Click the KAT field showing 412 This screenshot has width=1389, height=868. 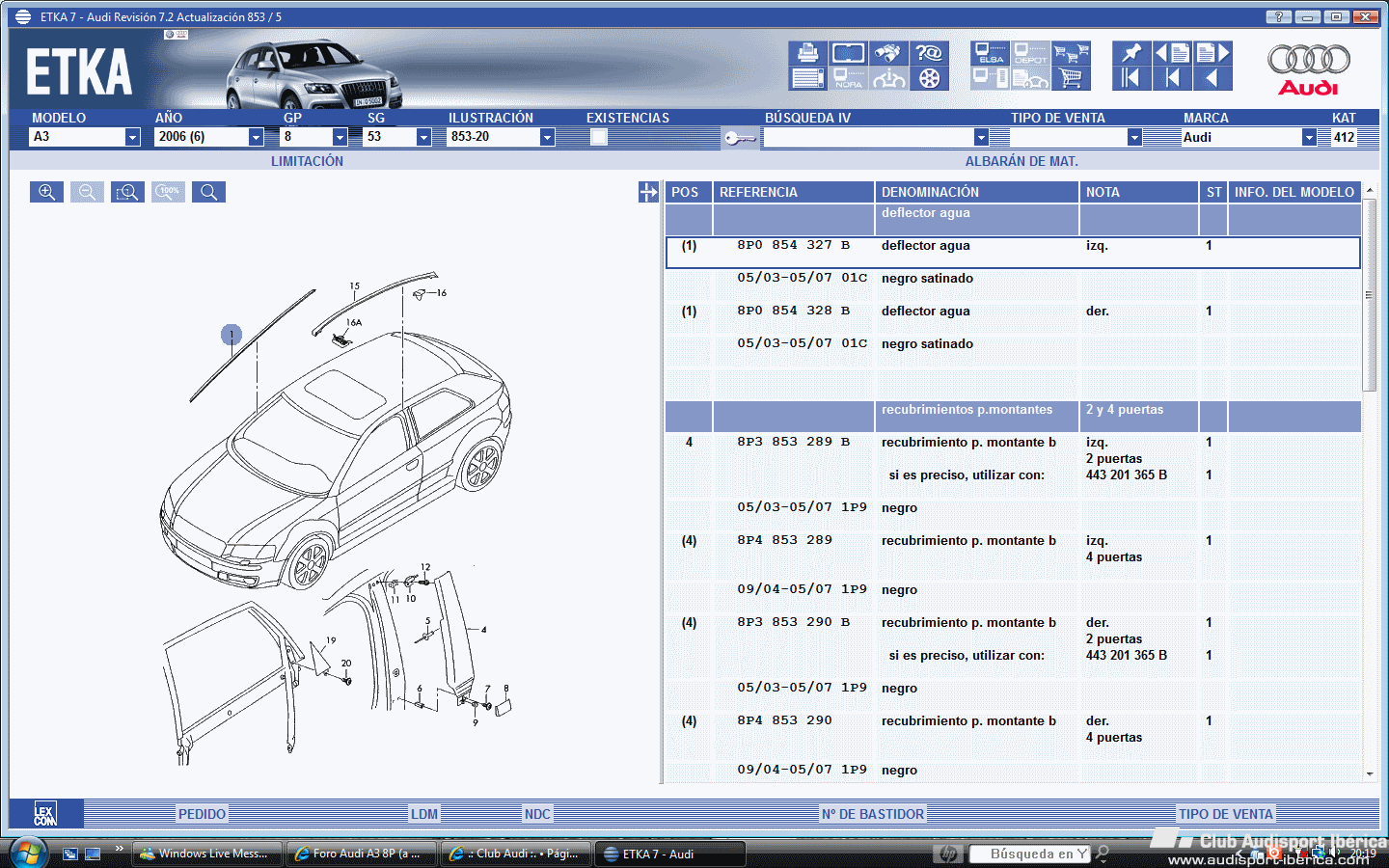(1344, 137)
